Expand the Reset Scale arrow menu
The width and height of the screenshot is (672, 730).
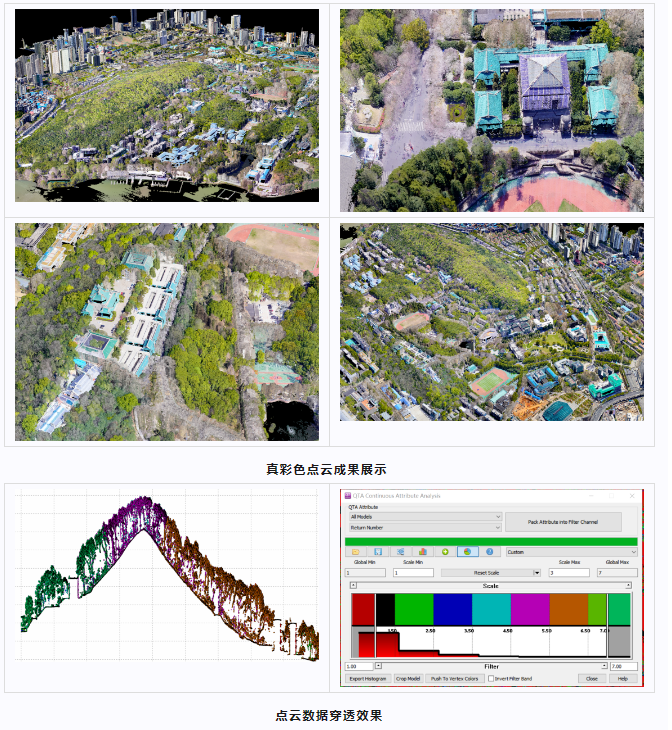click(537, 573)
